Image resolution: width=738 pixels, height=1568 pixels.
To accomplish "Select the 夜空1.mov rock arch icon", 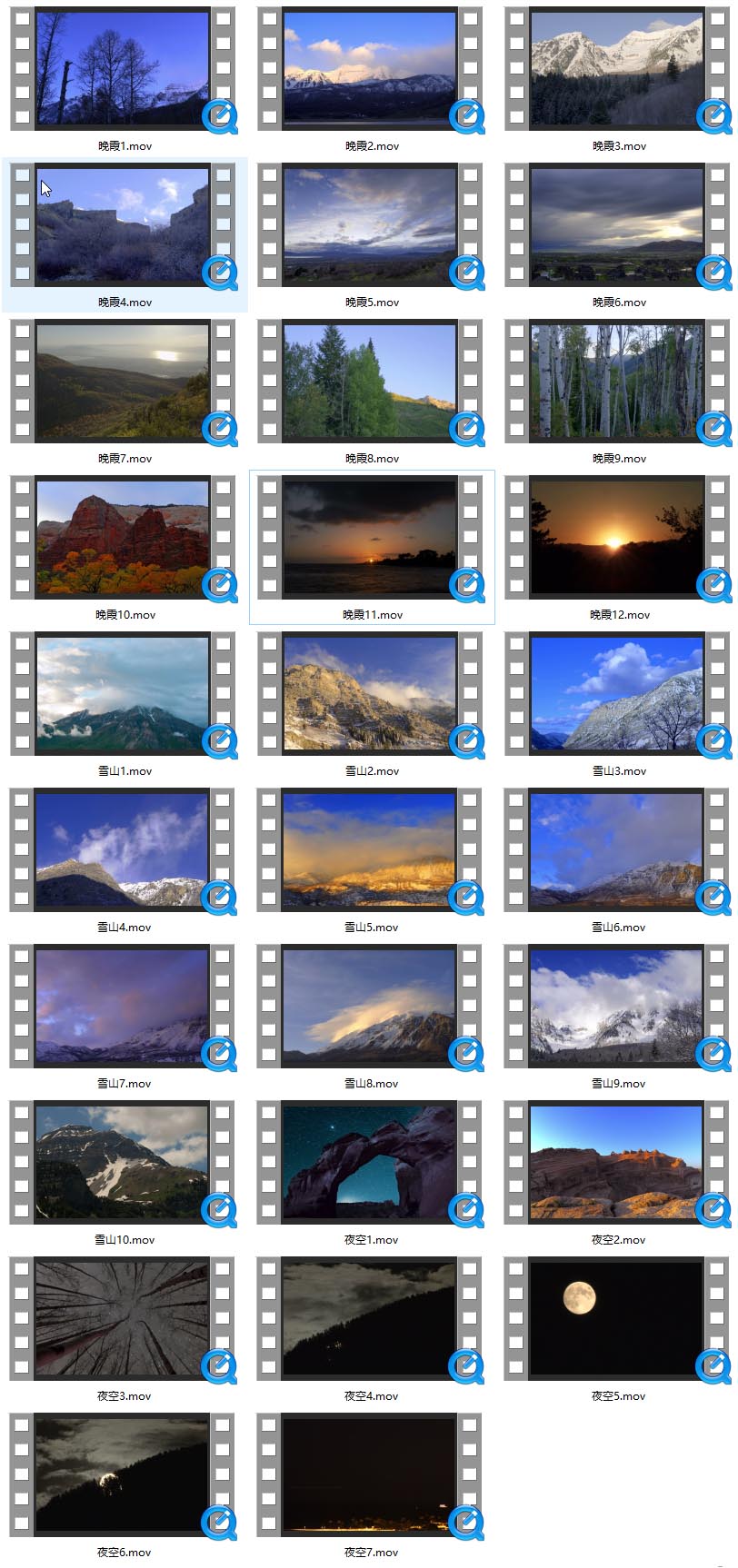I will tap(370, 1163).
